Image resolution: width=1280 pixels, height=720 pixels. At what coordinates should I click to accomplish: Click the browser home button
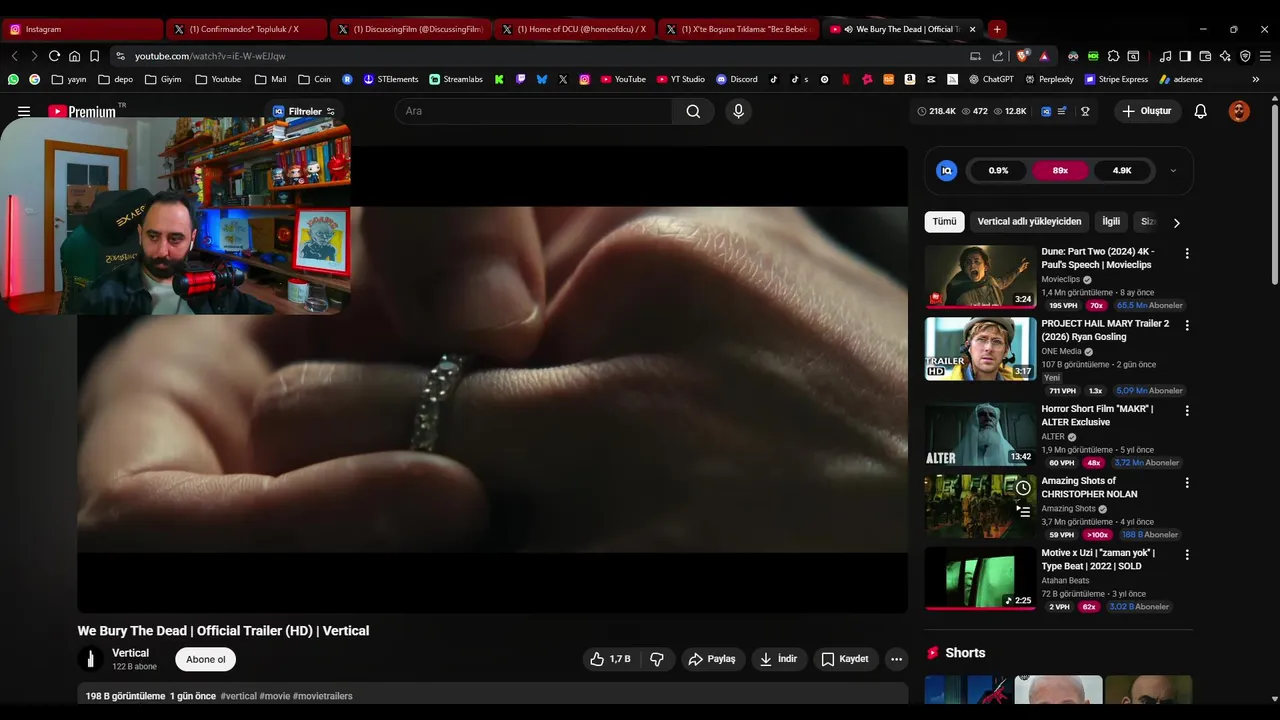click(x=74, y=56)
